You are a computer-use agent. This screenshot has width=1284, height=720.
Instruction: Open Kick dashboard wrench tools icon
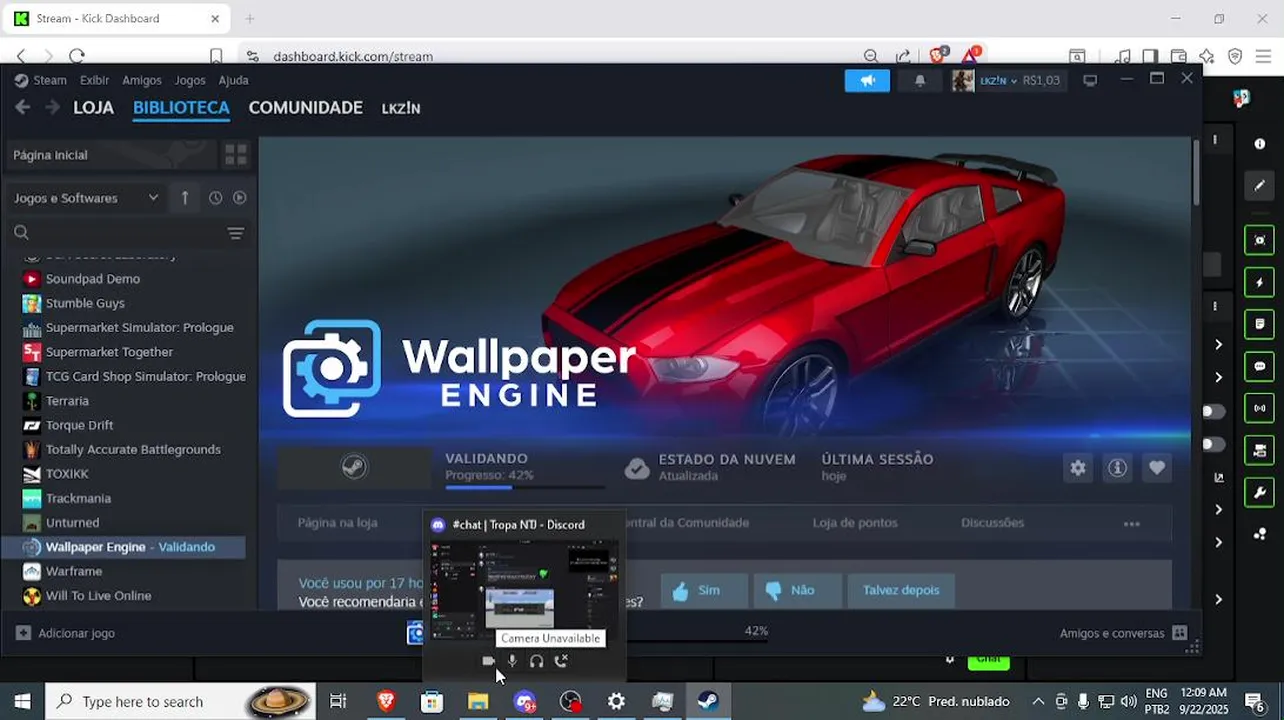(1260, 492)
